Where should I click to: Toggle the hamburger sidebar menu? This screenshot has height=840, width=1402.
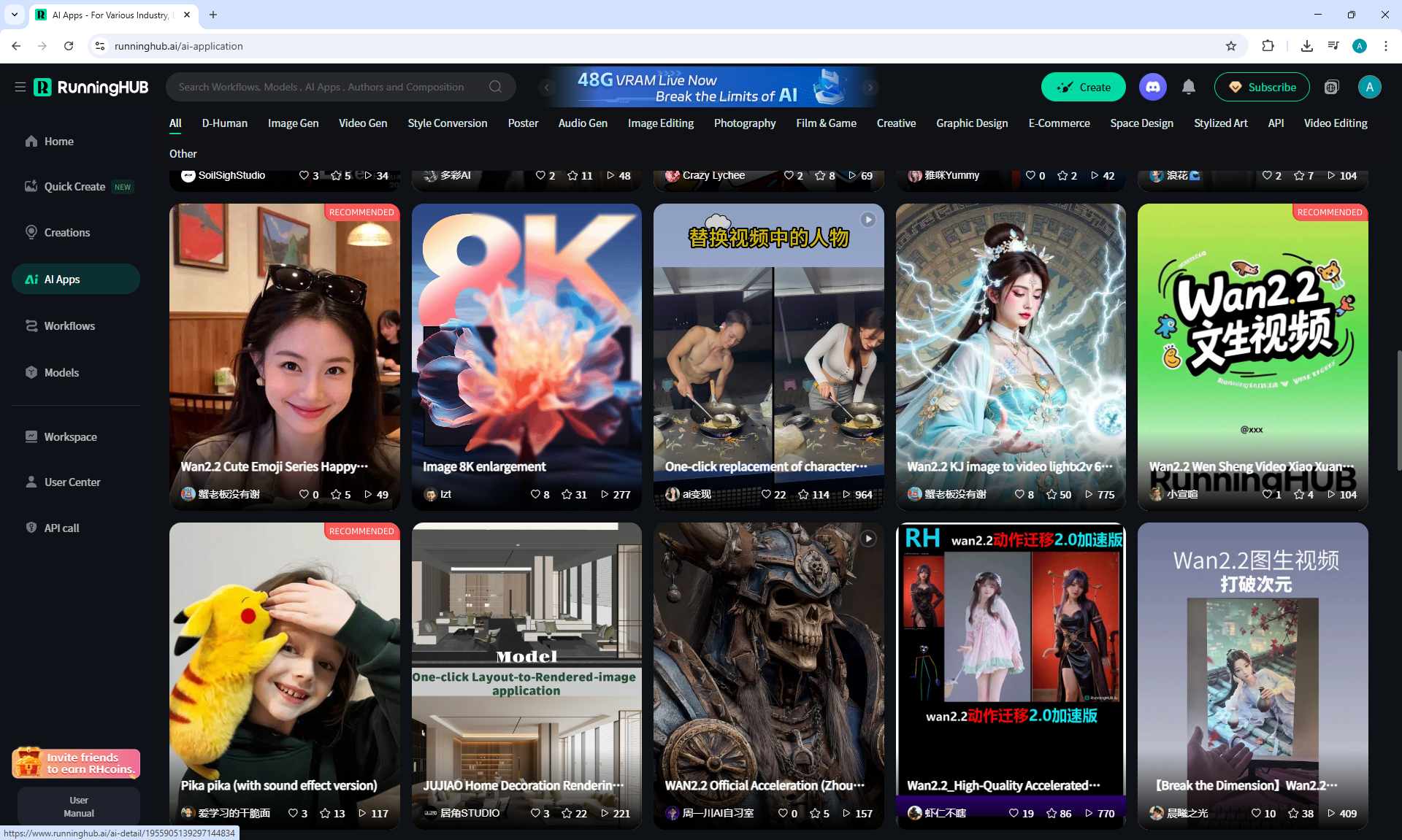click(20, 87)
